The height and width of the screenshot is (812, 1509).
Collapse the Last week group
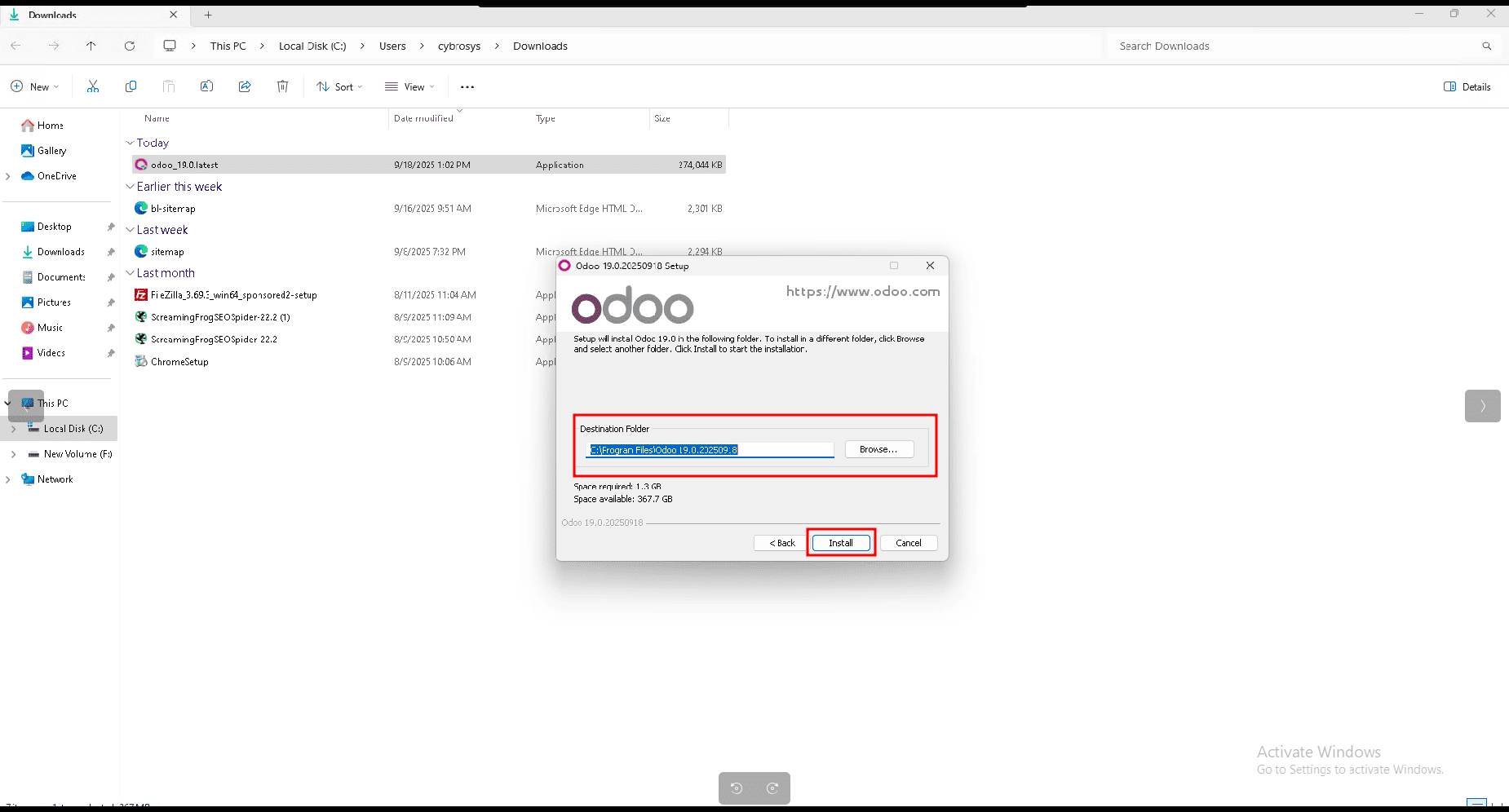tap(130, 230)
